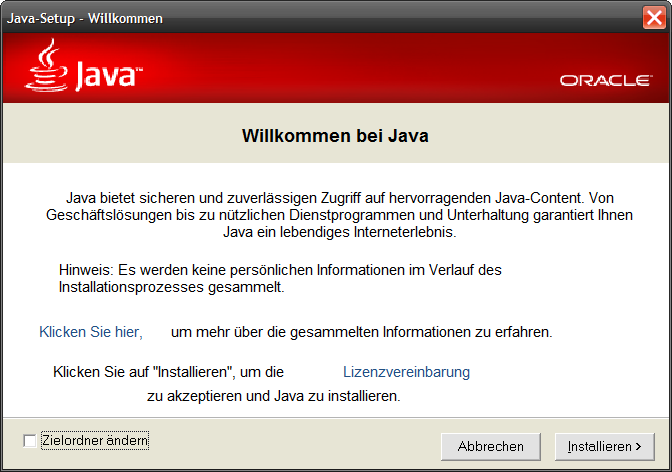Click the "Willkommen bei Java" heading
The height and width of the screenshot is (472, 672).
click(x=335, y=135)
